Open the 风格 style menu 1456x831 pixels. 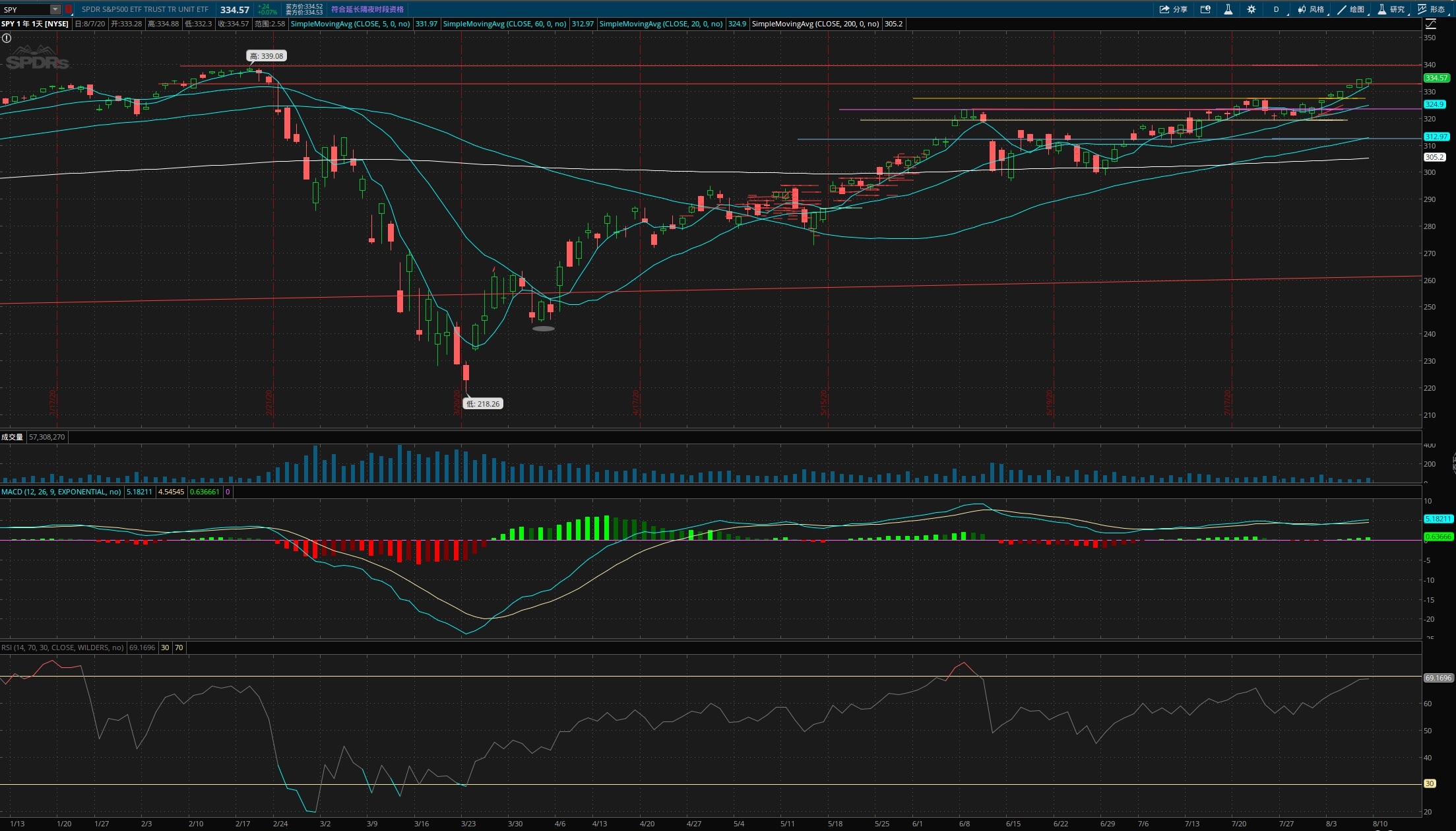(1311, 9)
